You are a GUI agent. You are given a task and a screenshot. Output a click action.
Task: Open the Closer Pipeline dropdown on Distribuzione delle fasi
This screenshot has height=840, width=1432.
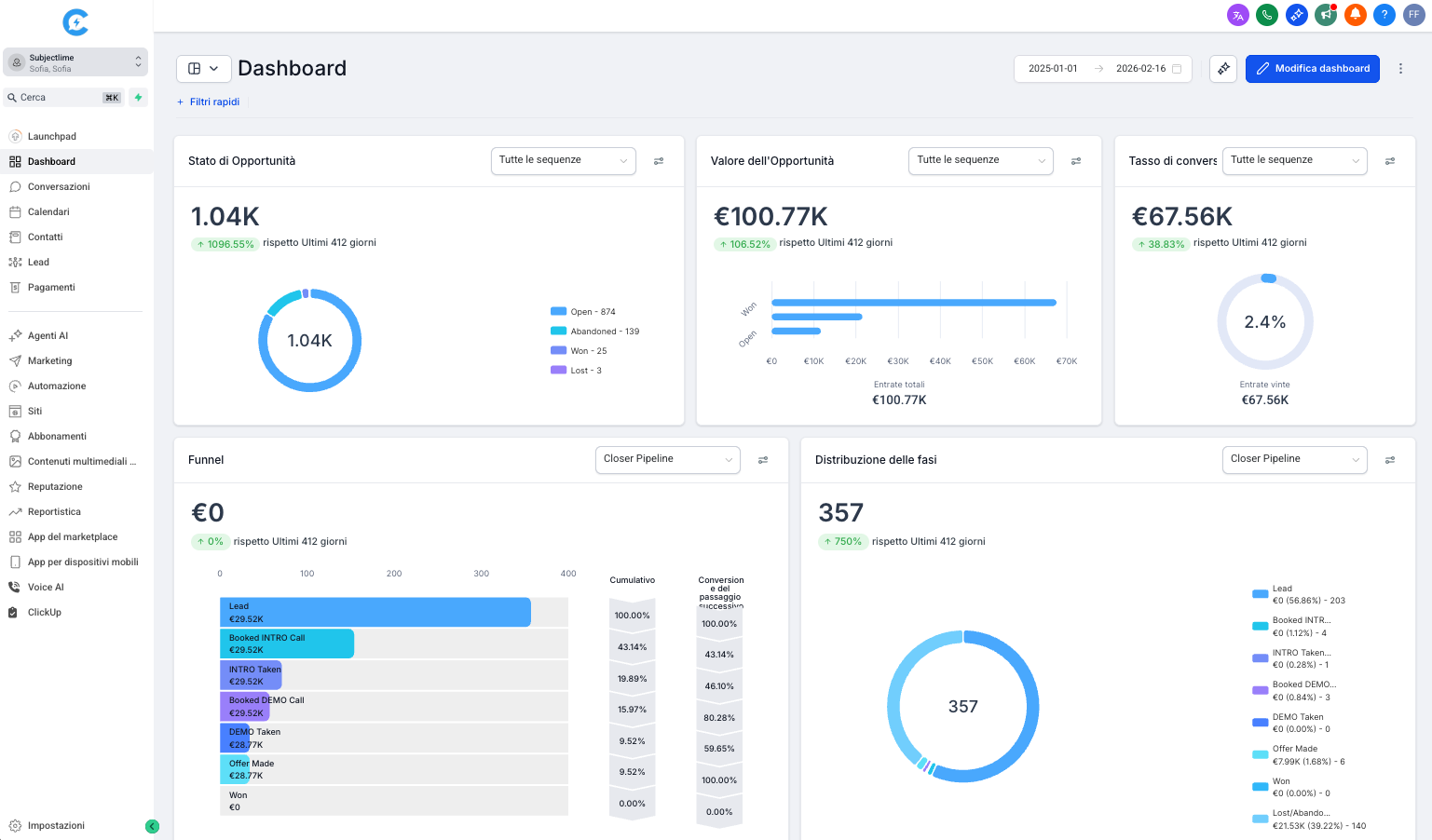pos(1294,459)
